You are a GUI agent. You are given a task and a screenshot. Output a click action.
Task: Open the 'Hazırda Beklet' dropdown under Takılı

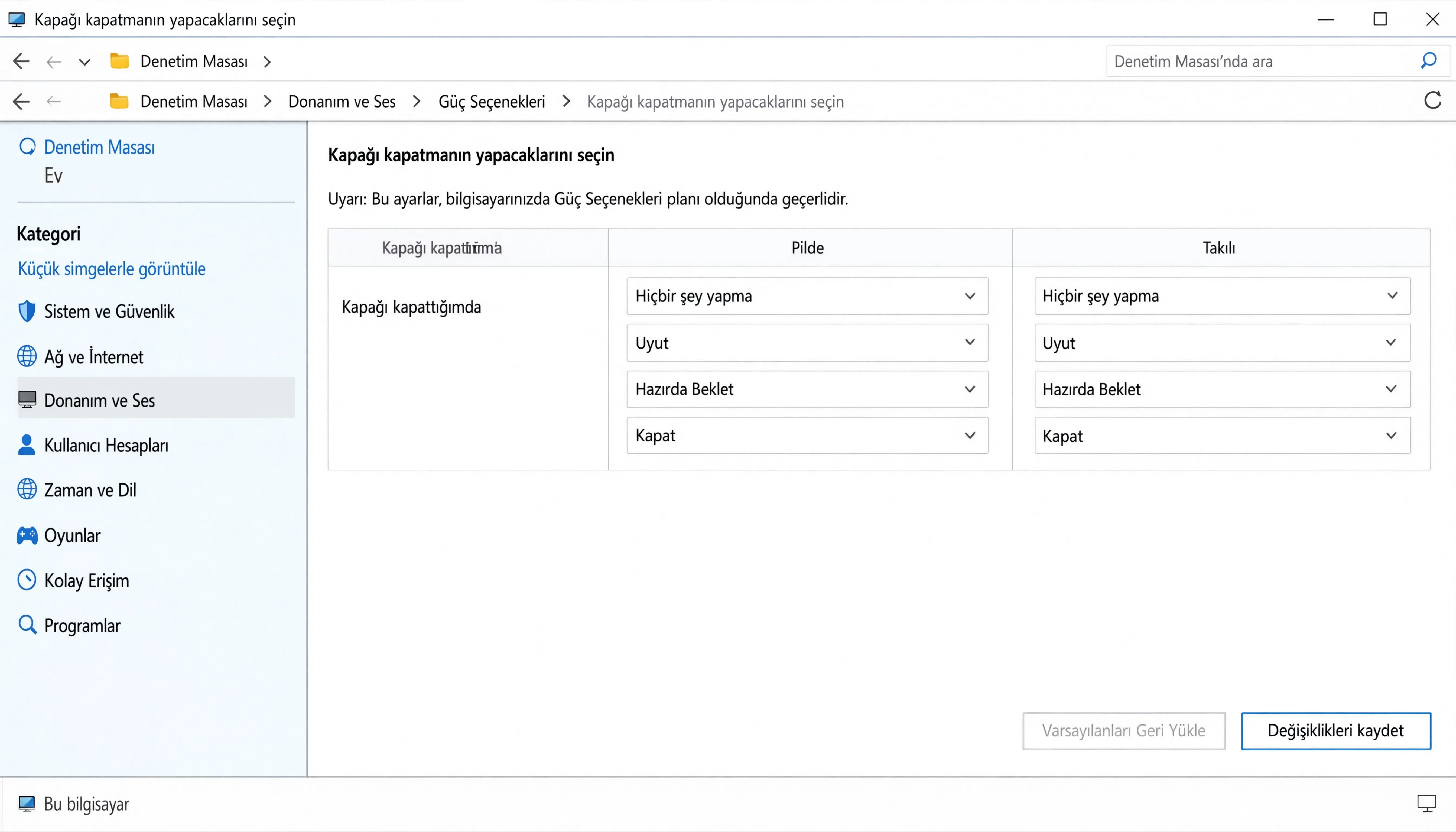[1222, 389]
